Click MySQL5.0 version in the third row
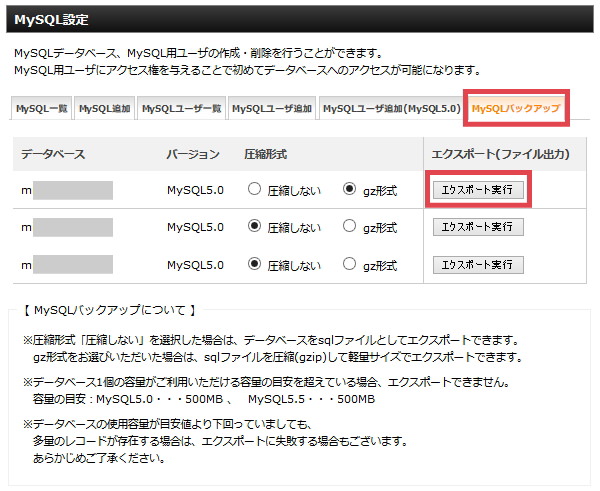Viewport: 600px width, 491px height. pyautogui.click(x=195, y=265)
